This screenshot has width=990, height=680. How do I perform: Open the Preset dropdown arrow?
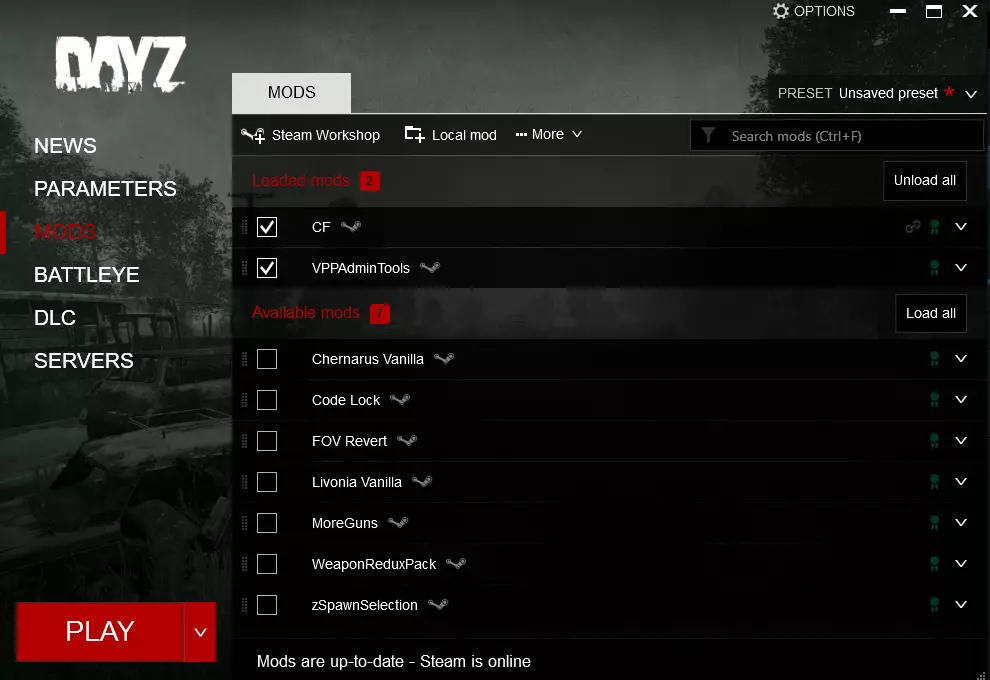971,94
